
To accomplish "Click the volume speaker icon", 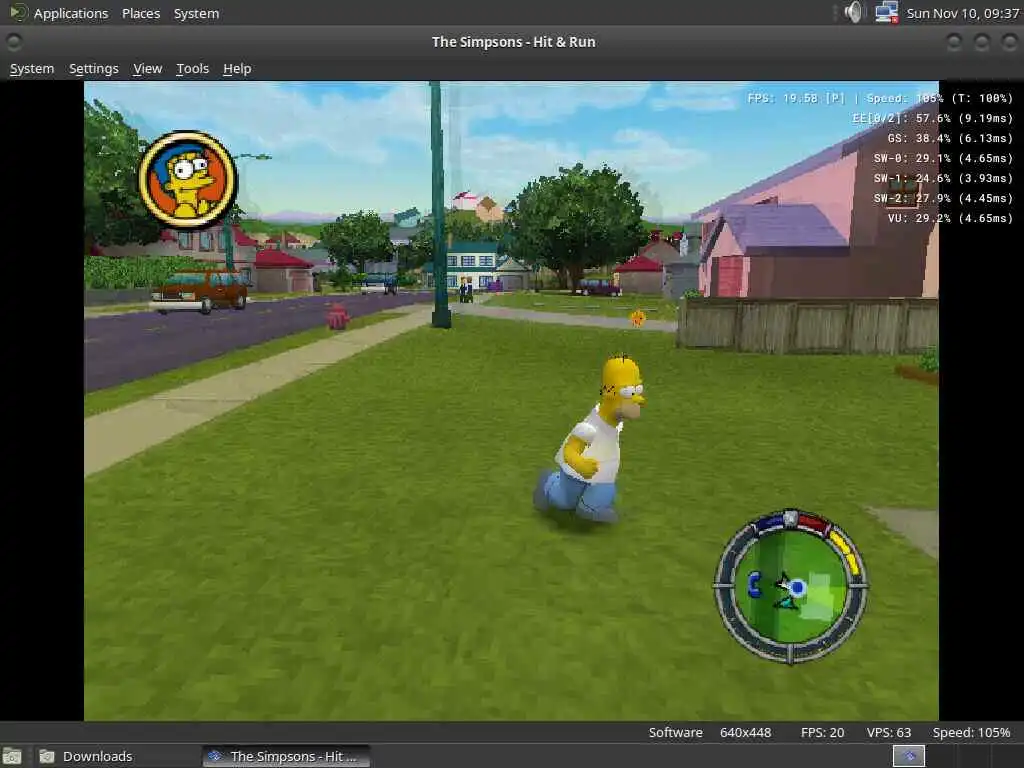I will click(x=853, y=12).
